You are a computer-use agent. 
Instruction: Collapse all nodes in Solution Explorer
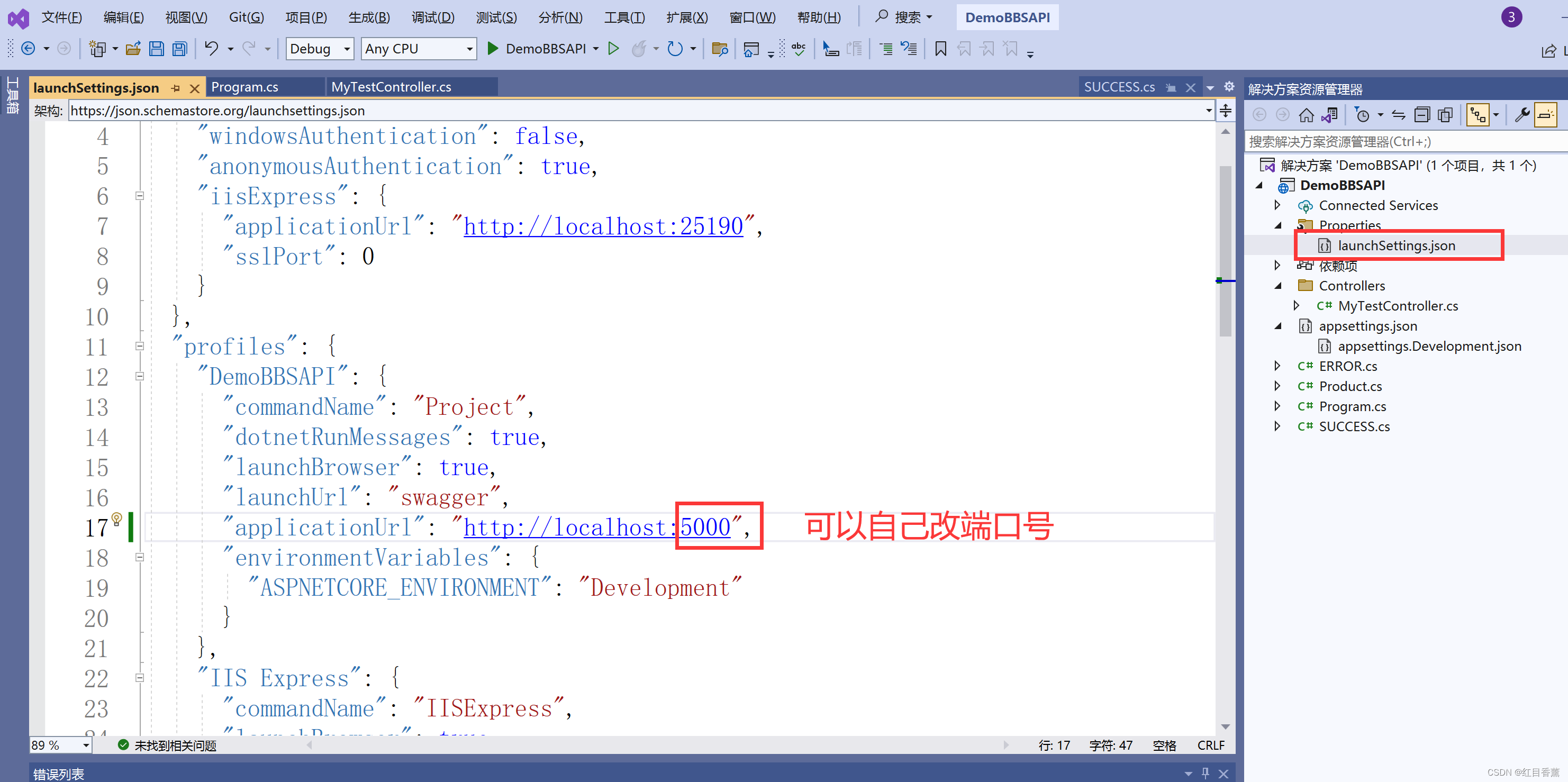[x=1422, y=114]
